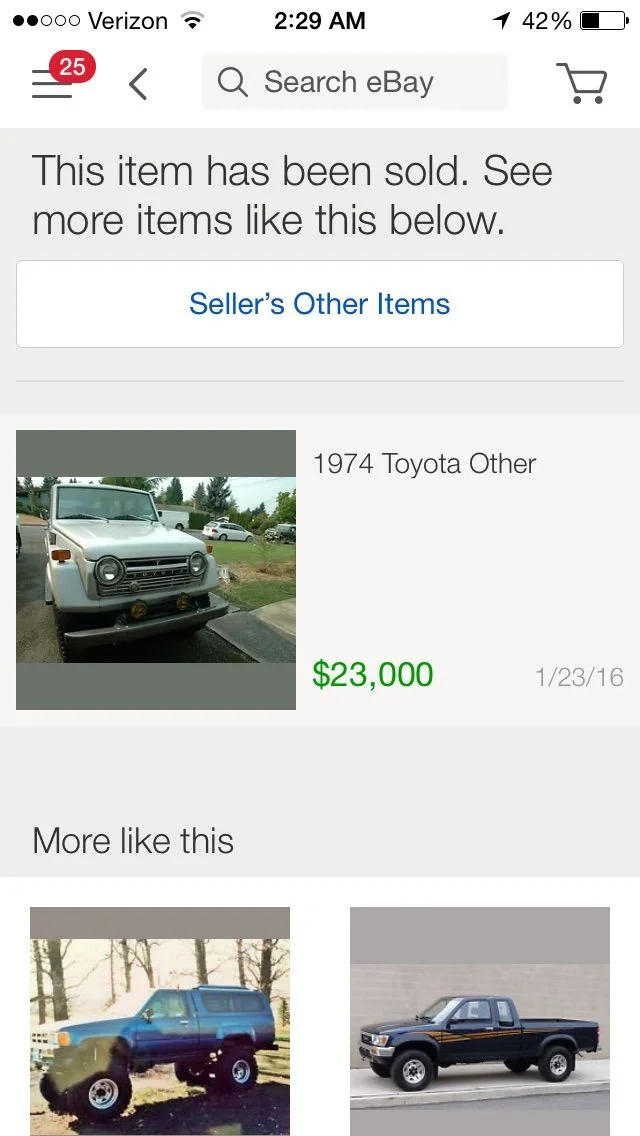Tap the search magnifier icon
Image resolution: width=640 pixels, height=1136 pixels.
click(x=232, y=82)
